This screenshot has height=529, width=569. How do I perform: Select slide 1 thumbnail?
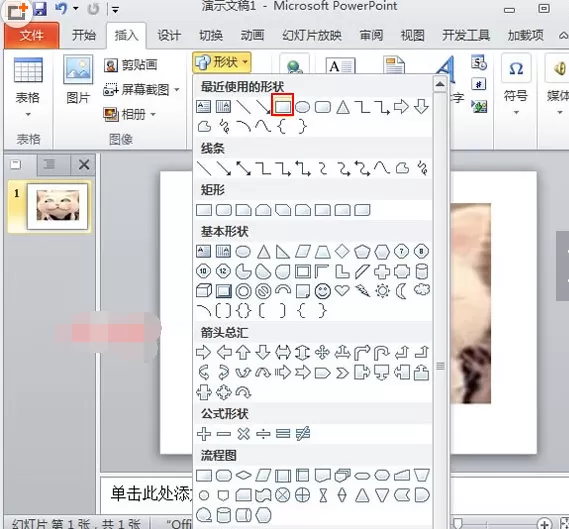(57, 206)
